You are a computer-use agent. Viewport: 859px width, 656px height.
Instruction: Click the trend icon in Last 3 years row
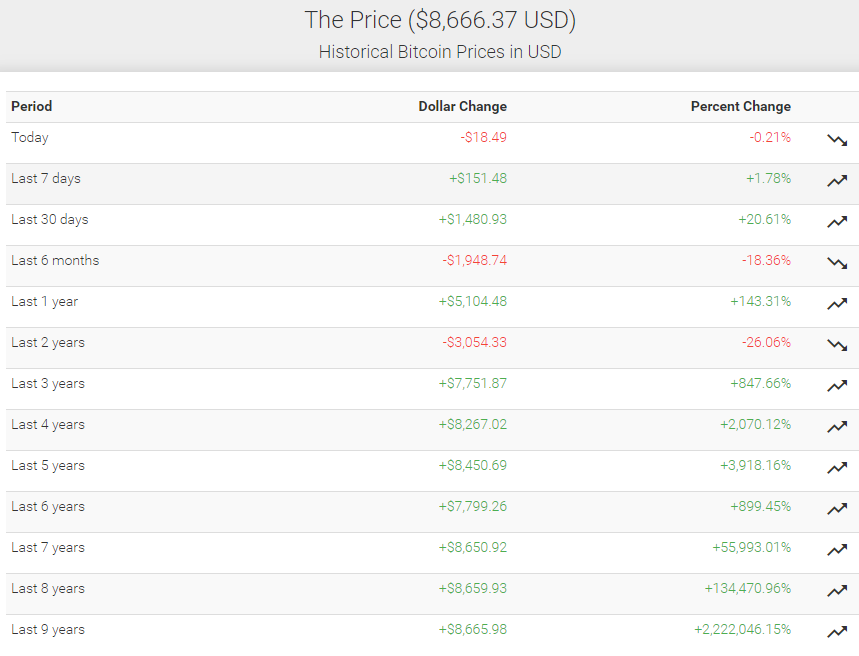click(837, 386)
